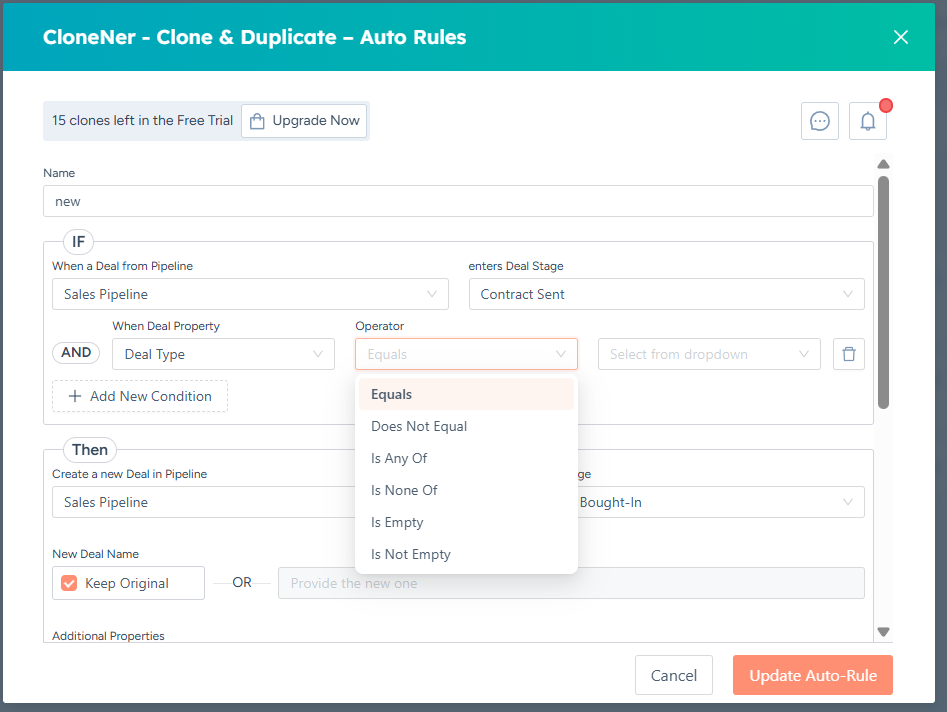Click the 15 clones left in Free Trial text
This screenshot has width=947, height=712.
[x=143, y=121]
